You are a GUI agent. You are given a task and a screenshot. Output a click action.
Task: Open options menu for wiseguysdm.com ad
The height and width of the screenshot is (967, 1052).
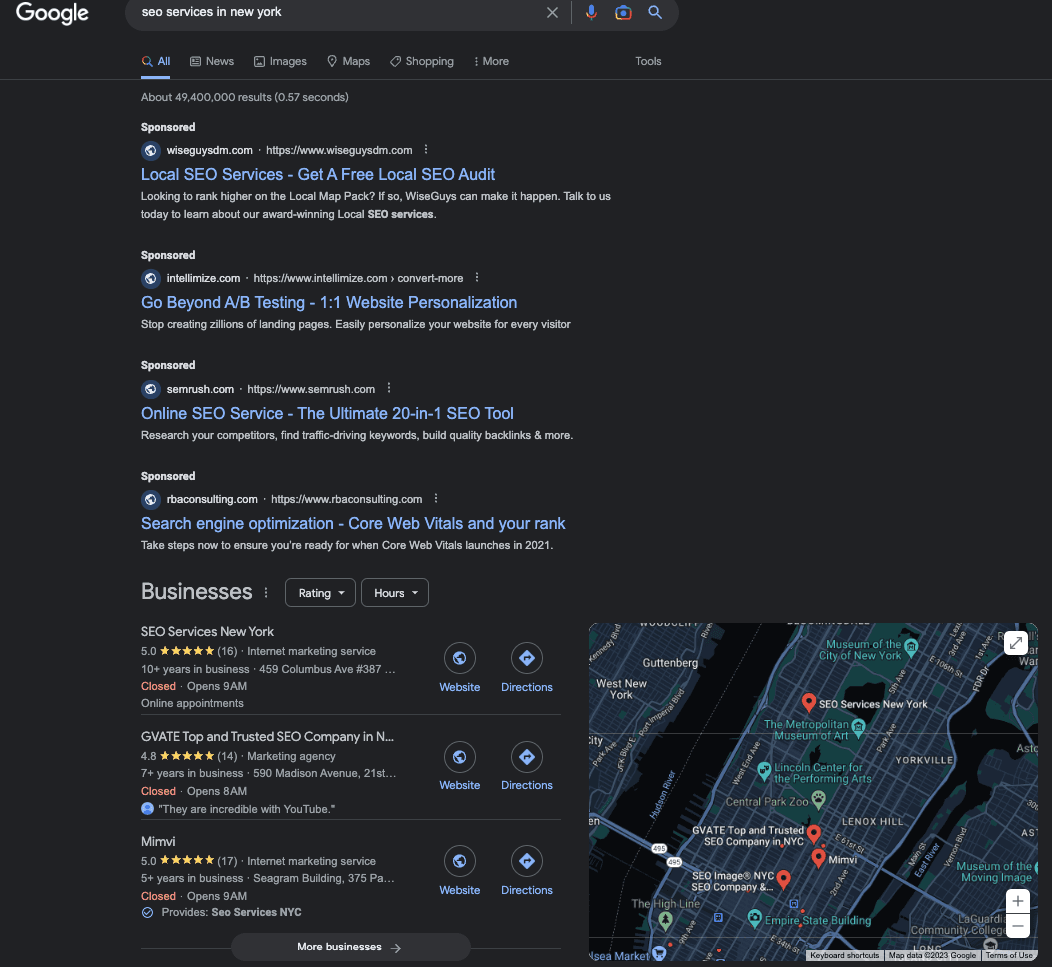click(426, 150)
